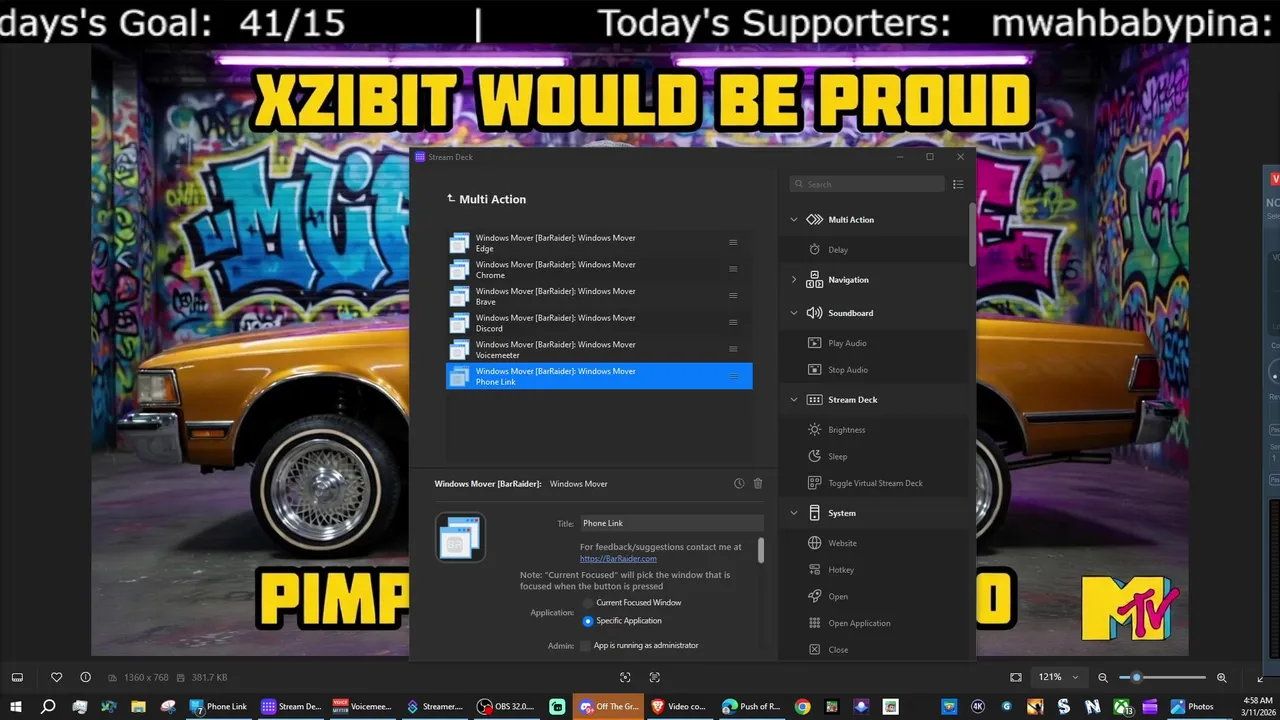Select the Brightness action icon
Viewport: 1280px width, 720px height.
point(815,430)
